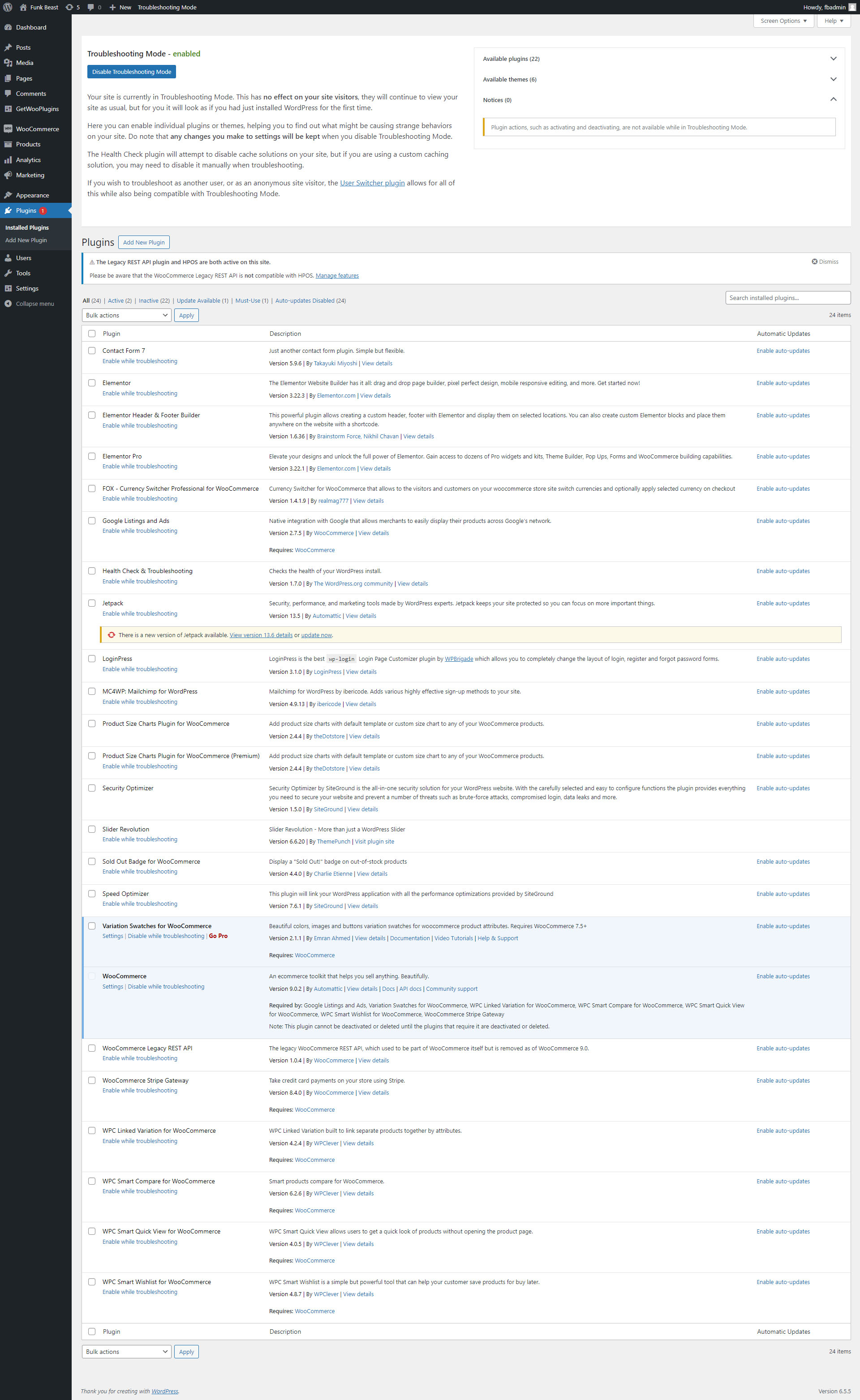860x1400 pixels.
Task: Open the Media library sidebar icon
Action: pos(8,63)
